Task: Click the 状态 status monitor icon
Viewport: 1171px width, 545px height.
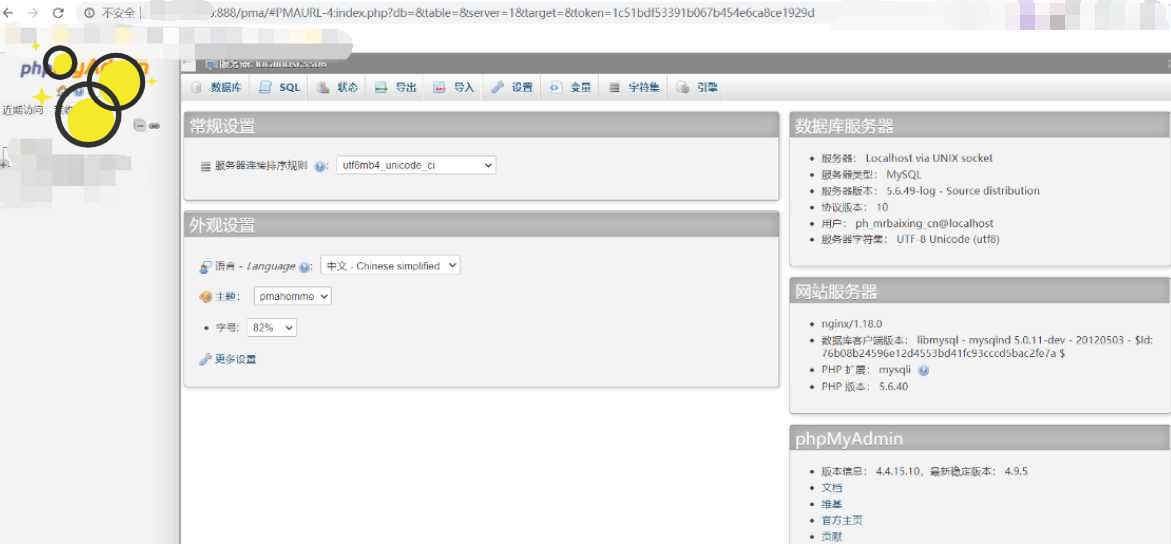Action: point(323,87)
